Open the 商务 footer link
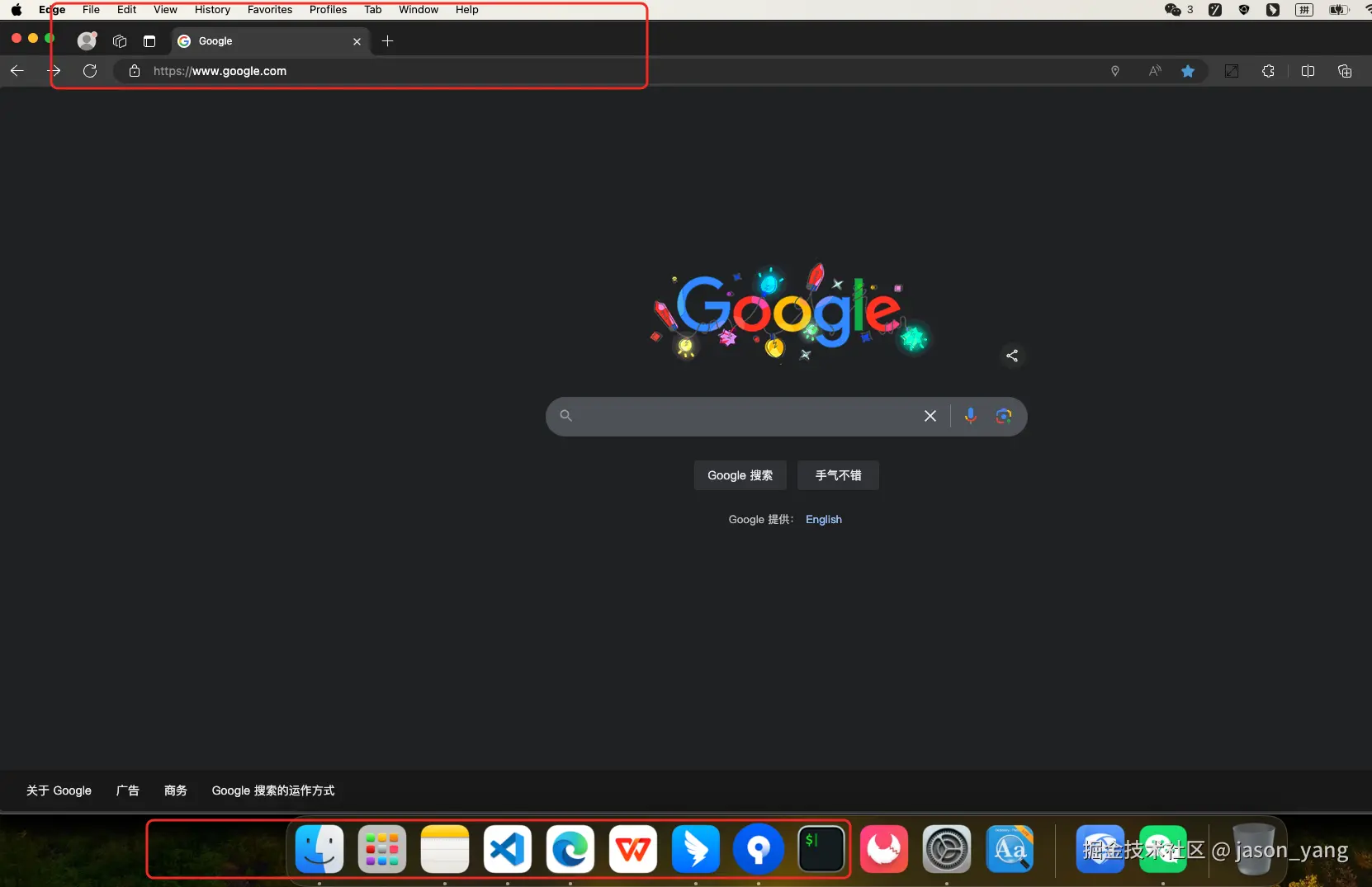Screen dimensions: 1372x887 pyautogui.click(x=176, y=790)
